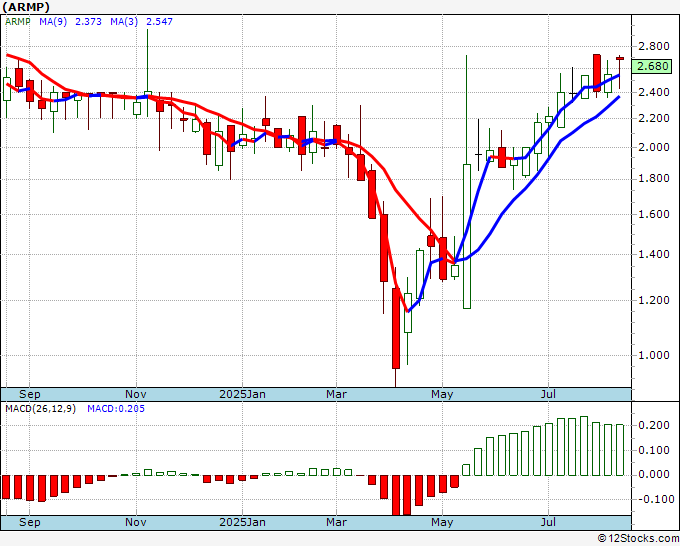The height and width of the screenshot is (546, 680).
Task: Open the 12Stocks.com copyright link
Action: click(638, 539)
